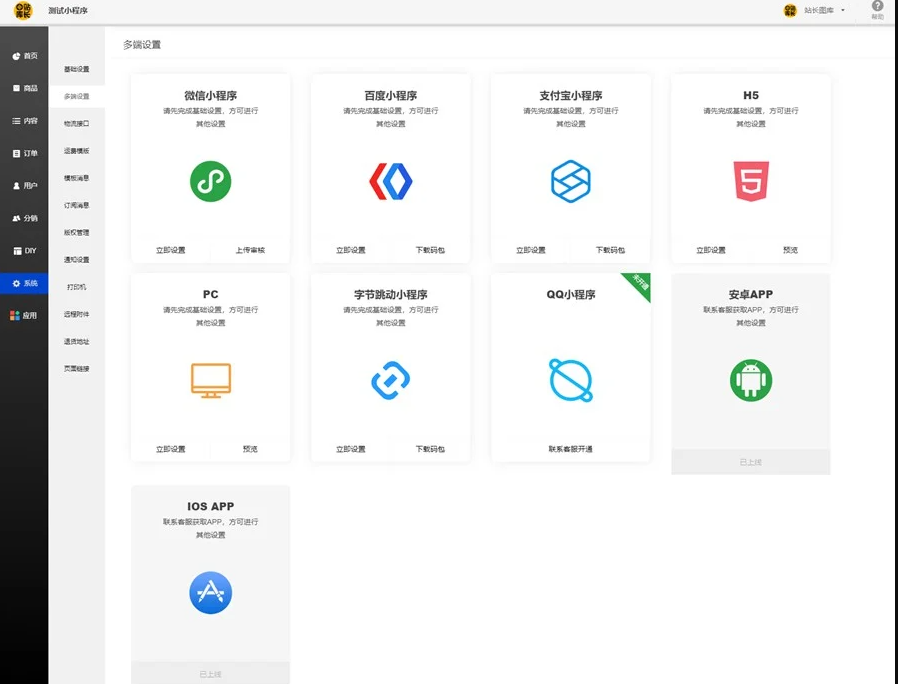The width and height of the screenshot is (898, 684).
Task: Click 立即设置 on the PC card
Action: (x=171, y=449)
